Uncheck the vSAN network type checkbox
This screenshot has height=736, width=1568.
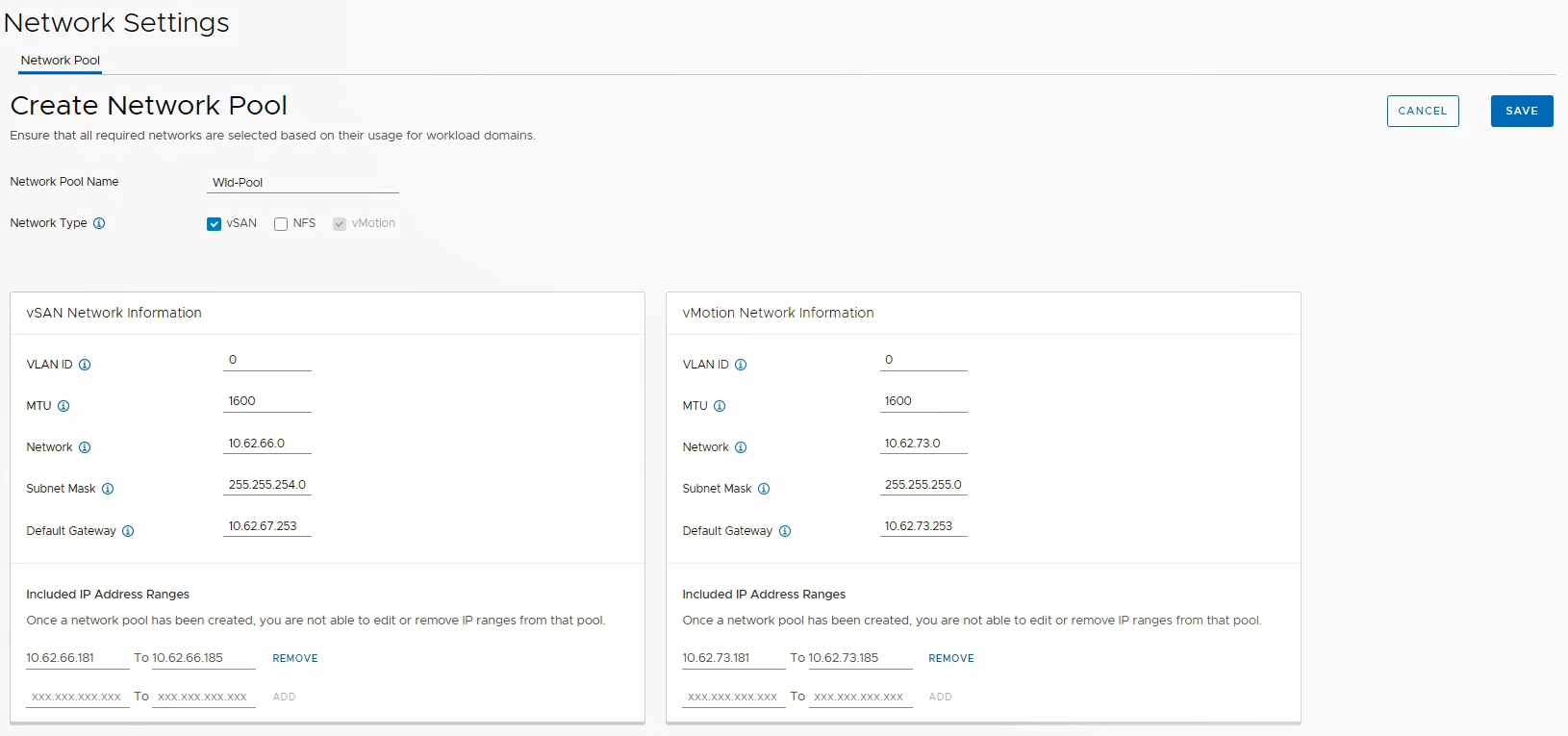(x=214, y=224)
